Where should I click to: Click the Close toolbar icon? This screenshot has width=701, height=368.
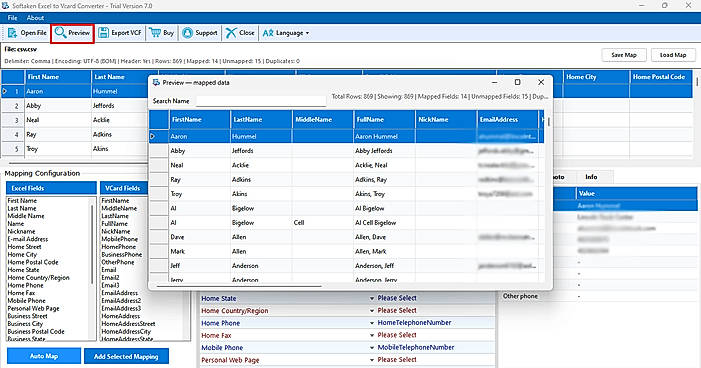click(x=231, y=33)
